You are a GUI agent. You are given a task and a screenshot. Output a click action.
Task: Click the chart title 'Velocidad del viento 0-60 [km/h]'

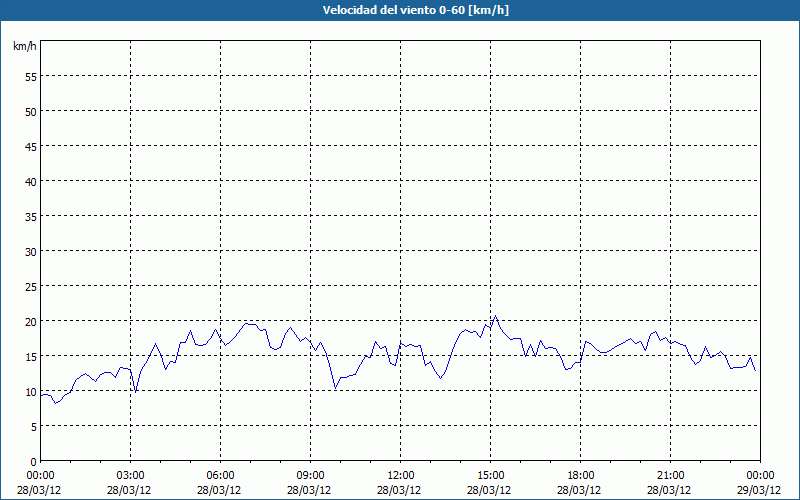(415, 10)
